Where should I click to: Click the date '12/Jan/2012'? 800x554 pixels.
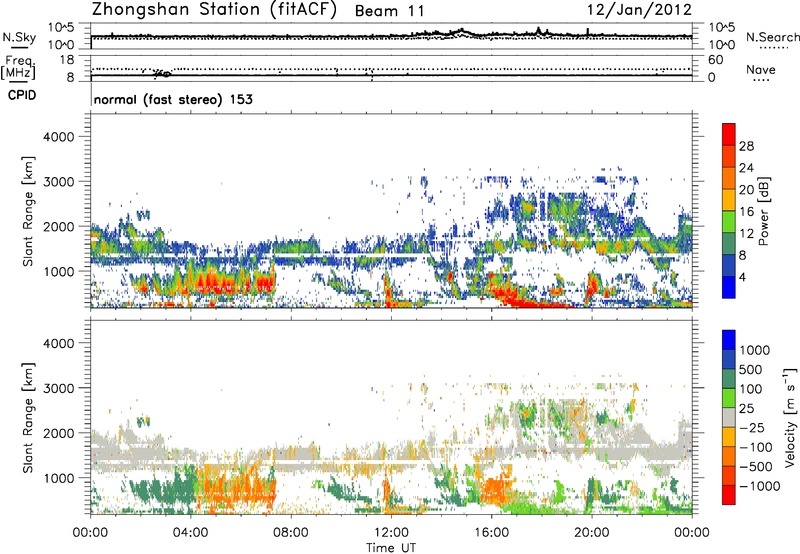639,10
